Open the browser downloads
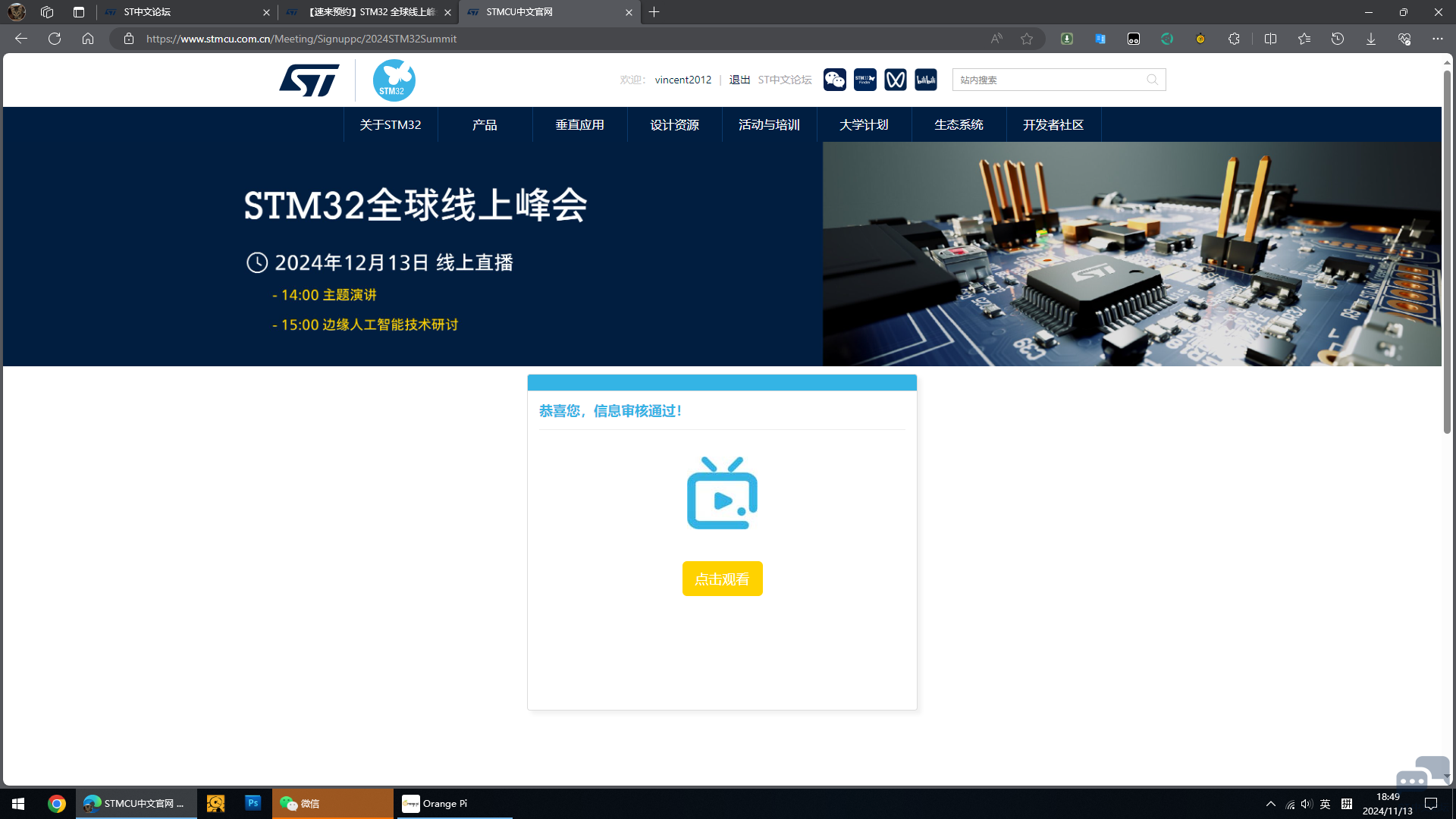Viewport: 1456px width, 819px height. [1371, 39]
